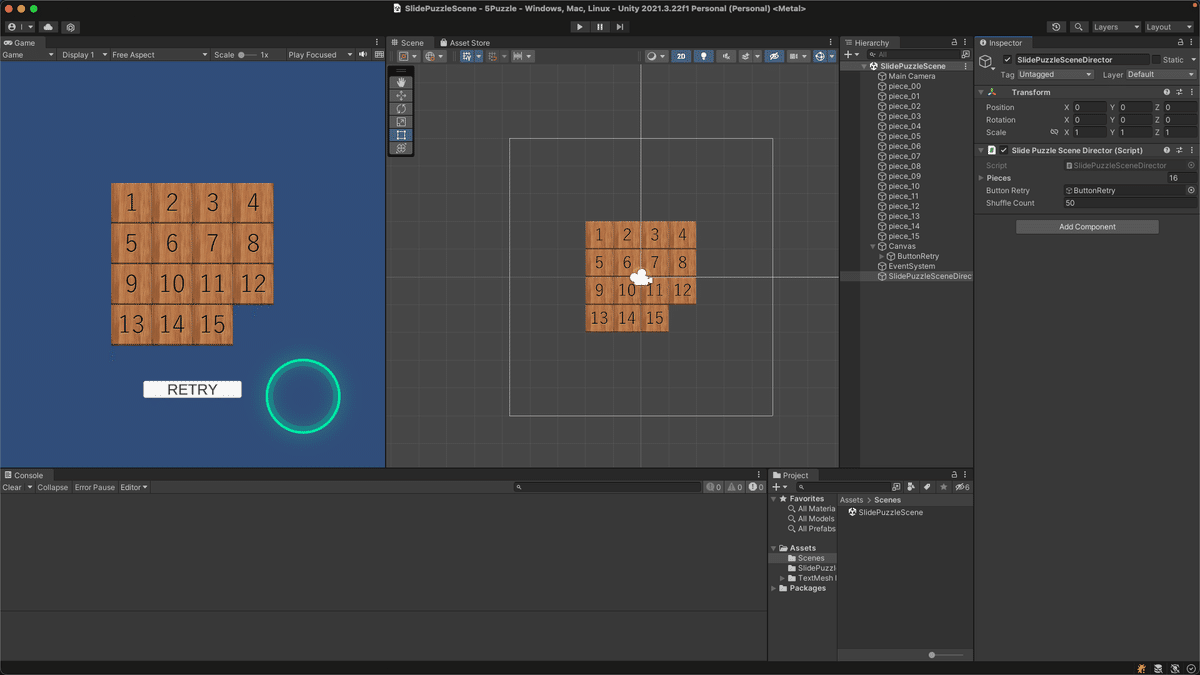Select the Rotate tool

(x=401, y=106)
